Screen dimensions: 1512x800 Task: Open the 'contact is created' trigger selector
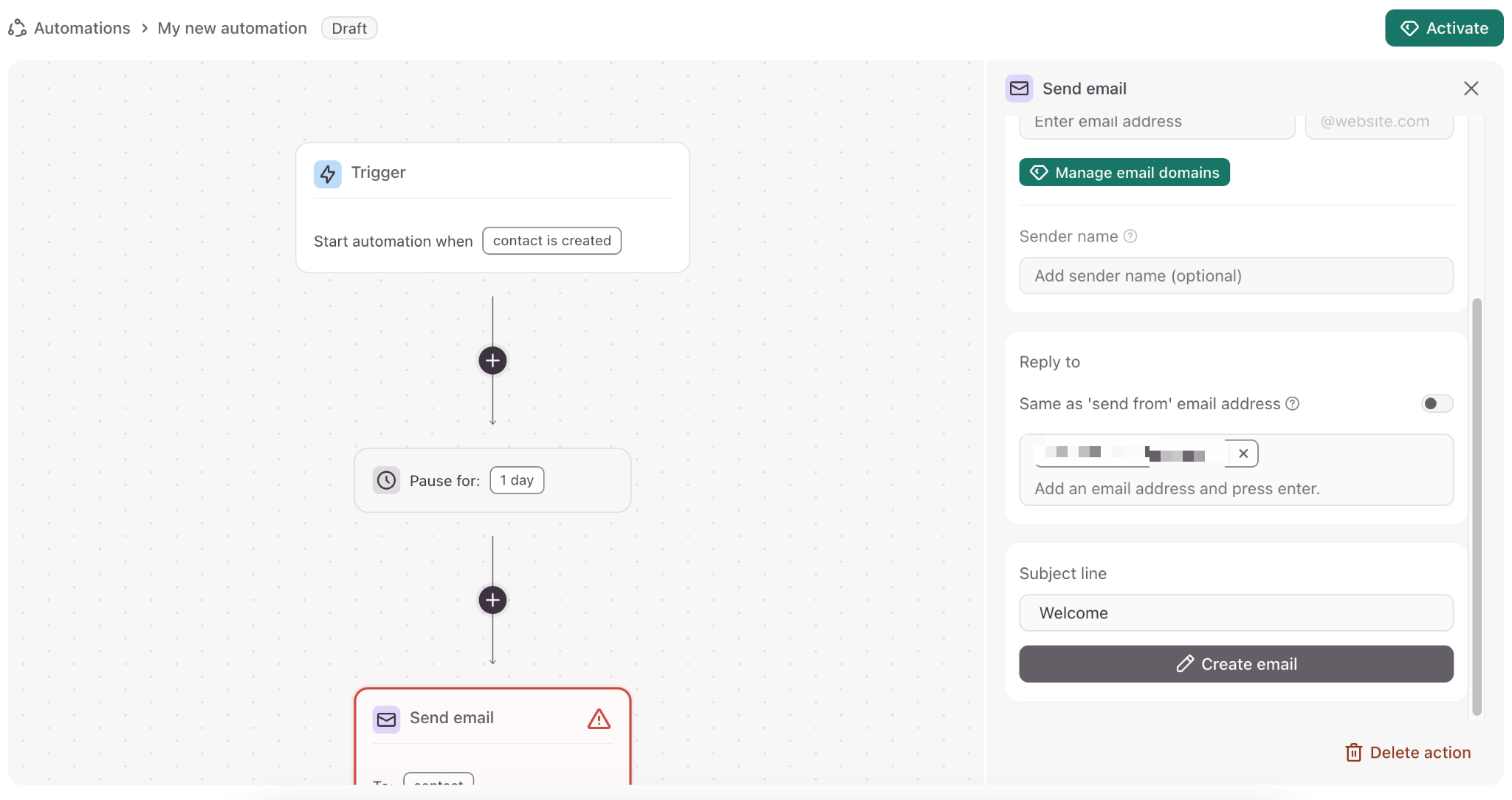pos(551,241)
